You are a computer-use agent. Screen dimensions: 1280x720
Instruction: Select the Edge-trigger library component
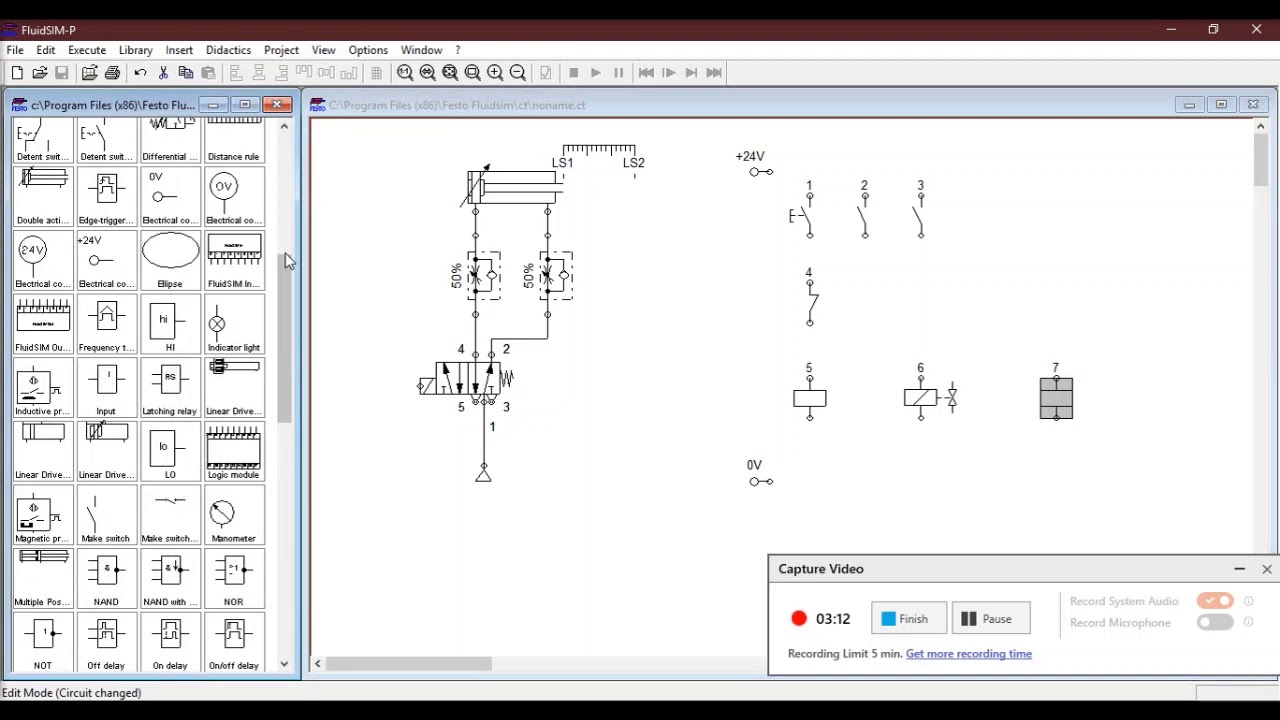pyautogui.click(x=106, y=197)
